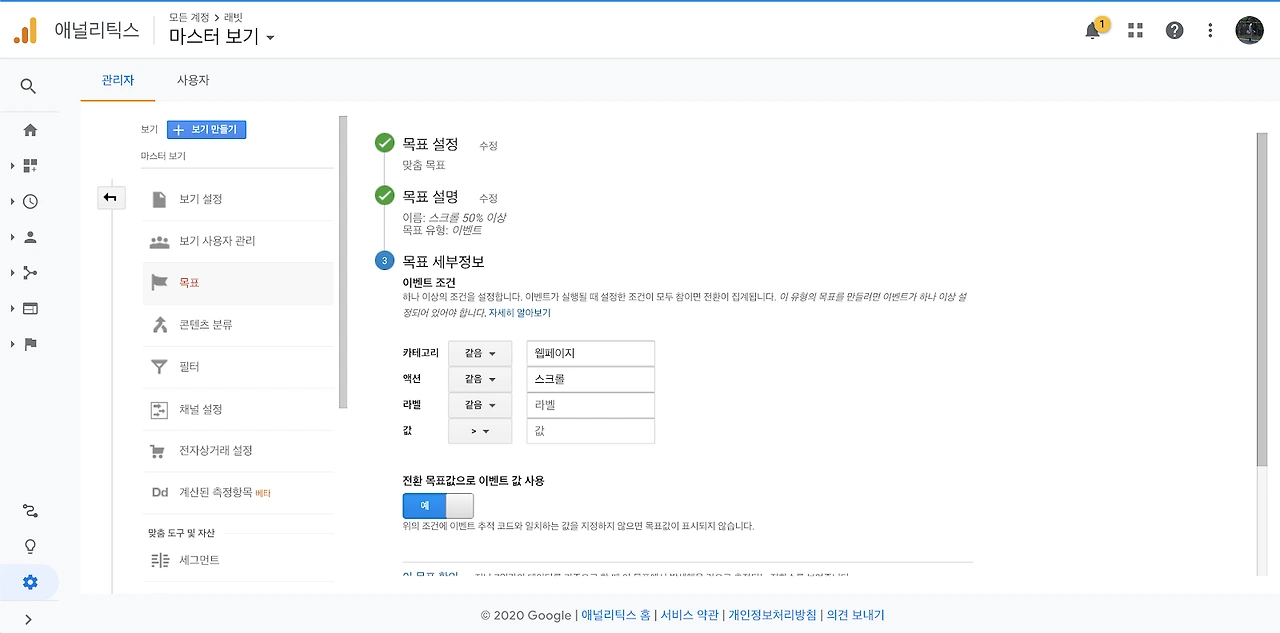Viewport: 1280px width, 633px height.
Task: Expand Realtime section arrow in sidebar
Action: (x=13, y=201)
